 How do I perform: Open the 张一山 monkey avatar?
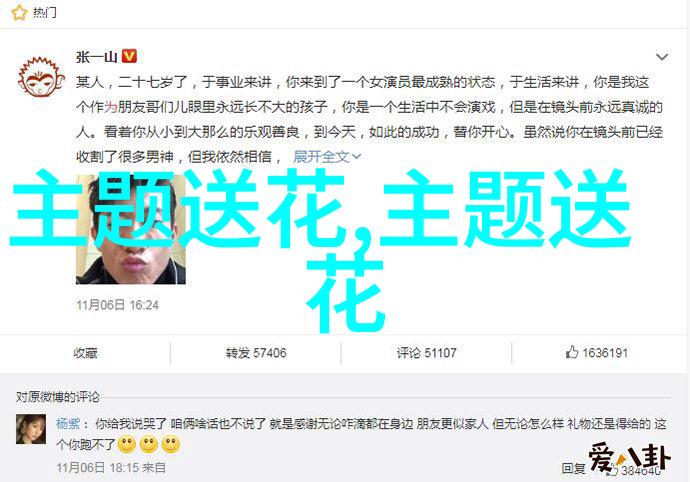click(41, 77)
